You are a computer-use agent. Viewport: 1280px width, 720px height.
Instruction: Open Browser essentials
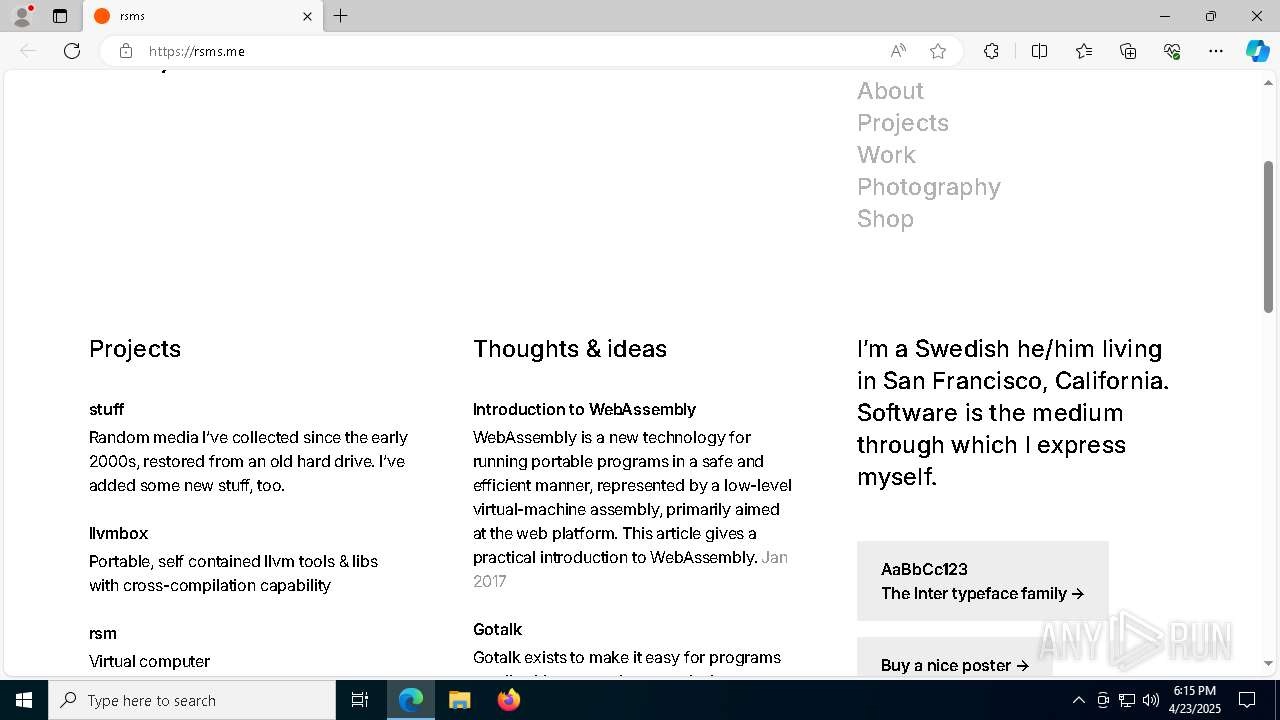[x=1172, y=51]
